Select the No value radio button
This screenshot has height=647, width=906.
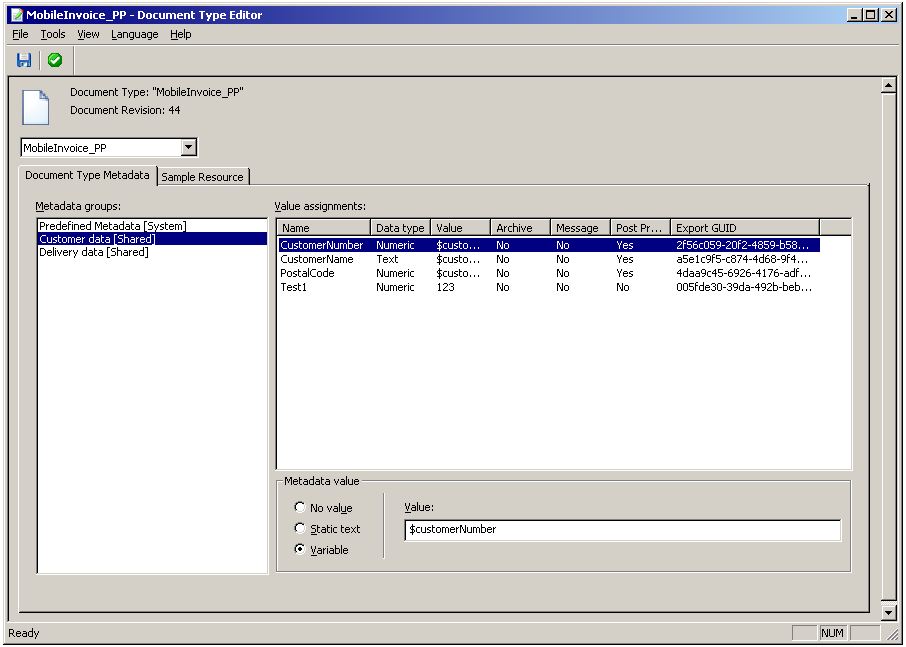(300, 508)
